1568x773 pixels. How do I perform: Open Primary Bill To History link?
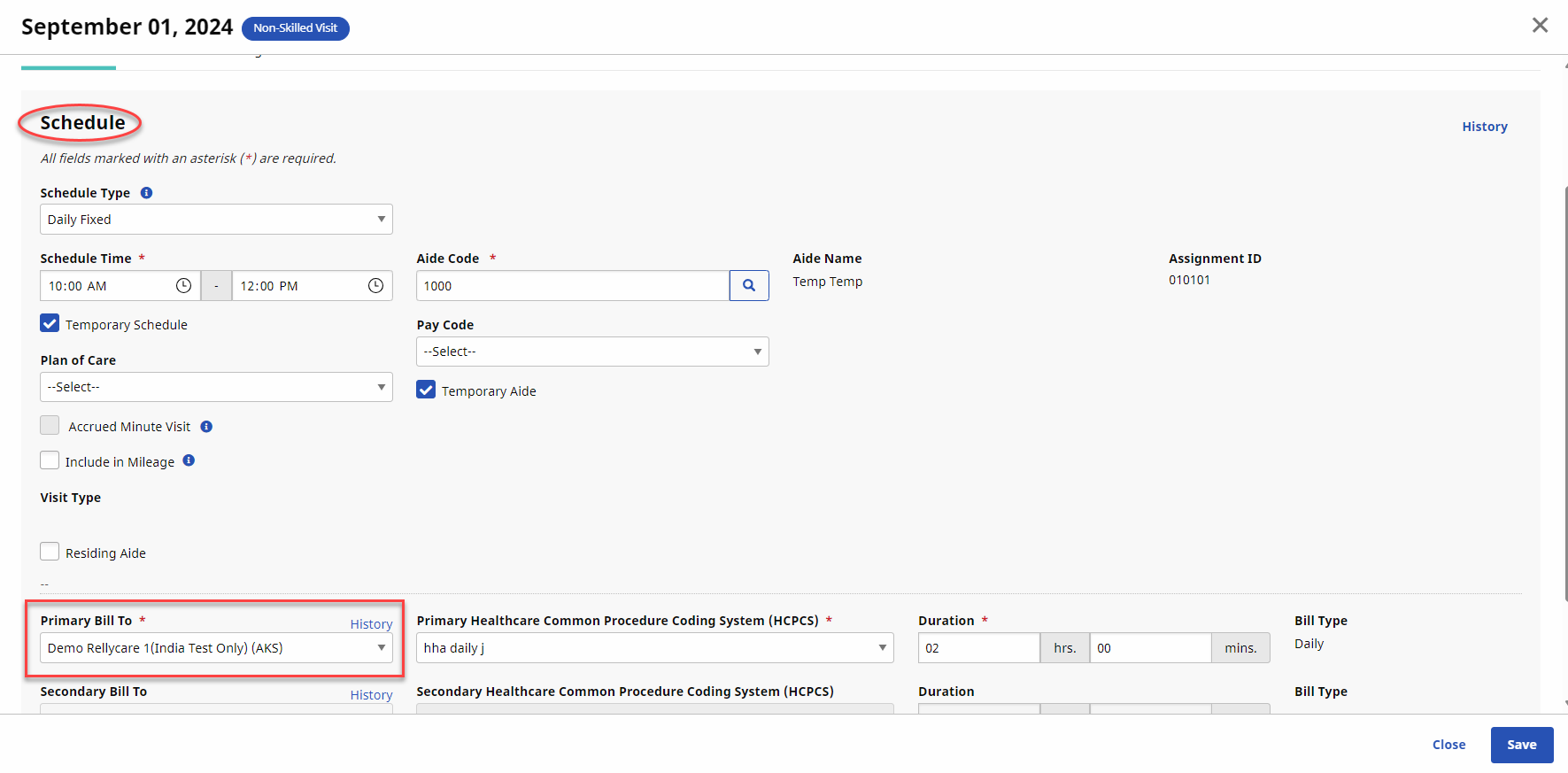tap(371, 624)
